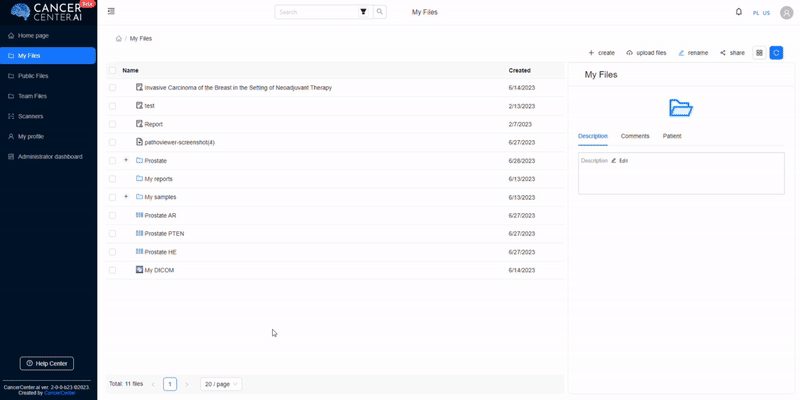This screenshot has width=800, height=400.
Task: Click the test report icon
Action: click(x=139, y=106)
